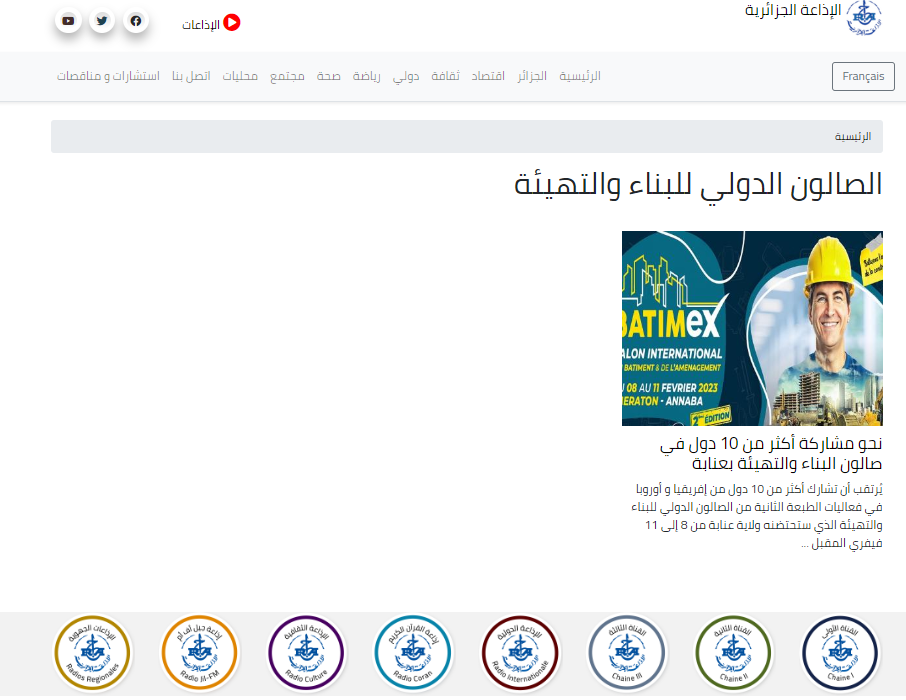Open استشارات و مناقصات menu item
This screenshot has width=906, height=700.
(x=108, y=76)
